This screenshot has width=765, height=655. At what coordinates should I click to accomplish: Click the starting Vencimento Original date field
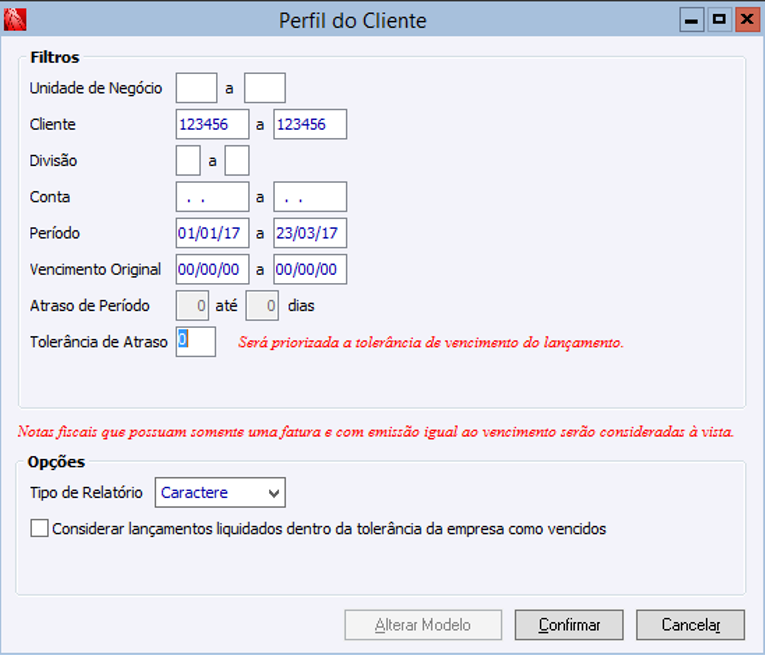(212, 269)
